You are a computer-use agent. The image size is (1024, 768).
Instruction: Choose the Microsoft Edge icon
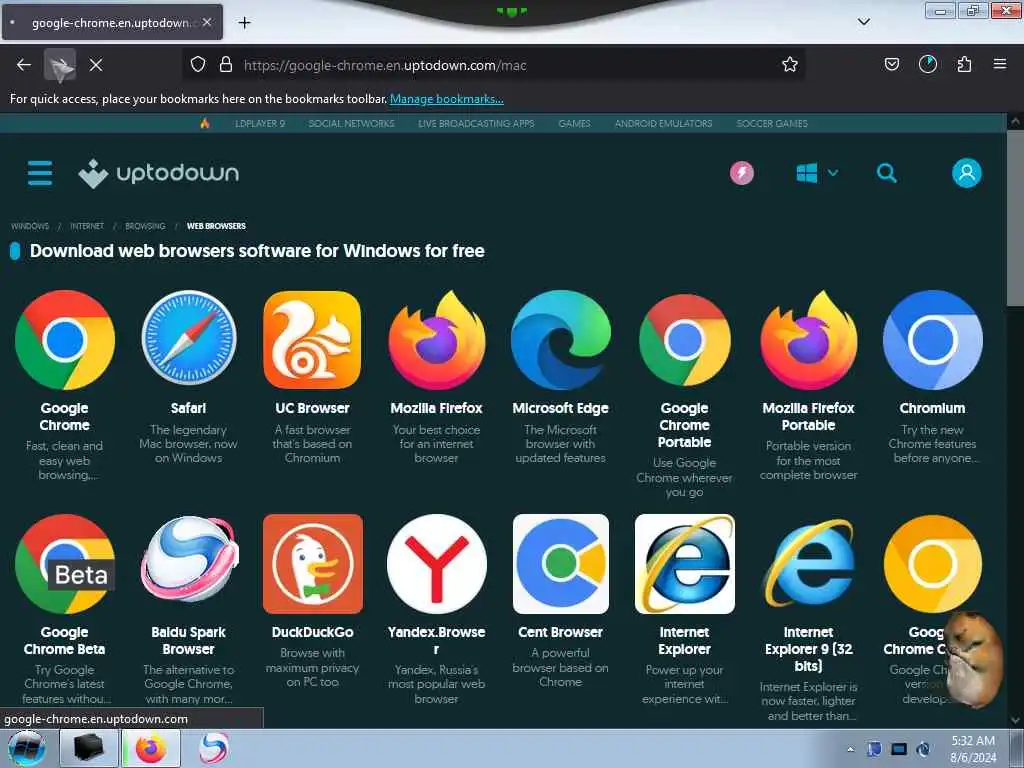pyautogui.click(x=560, y=340)
